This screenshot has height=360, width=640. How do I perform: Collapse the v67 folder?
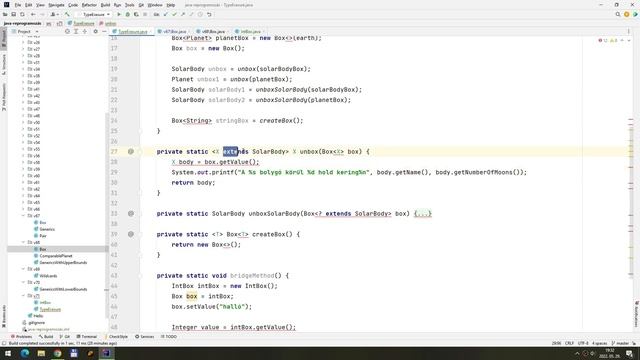point(23,216)
